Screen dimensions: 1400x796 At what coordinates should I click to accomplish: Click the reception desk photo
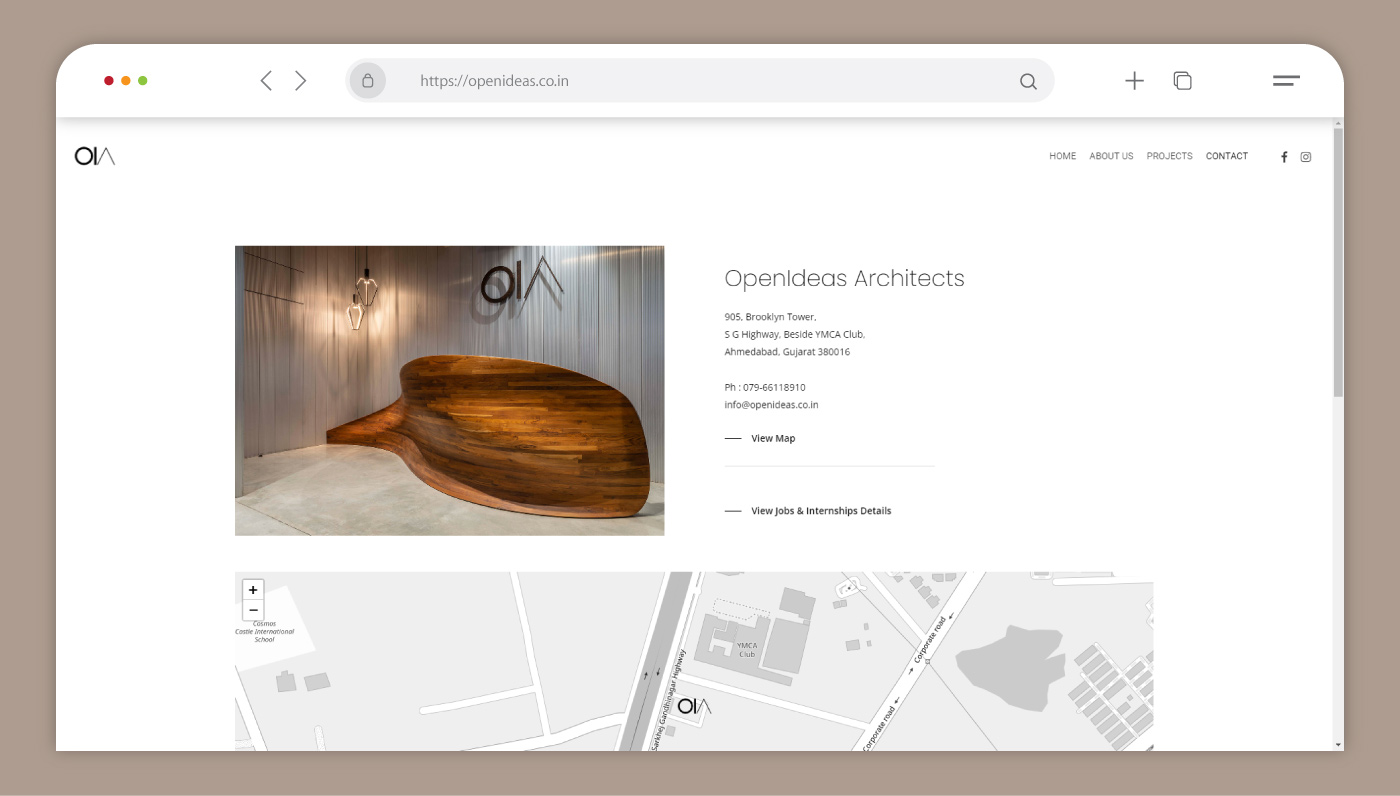pyautogui.click(x=449, y=391)
